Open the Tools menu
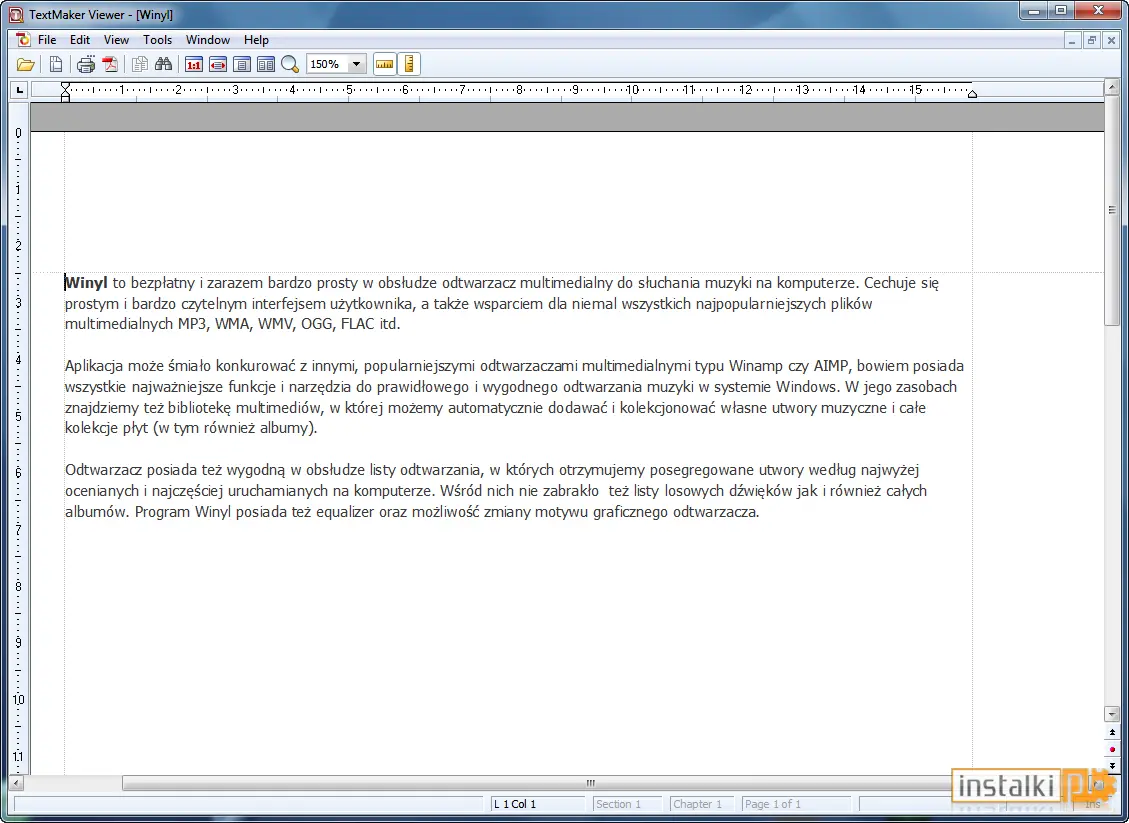1129x823 pixels. pos(157,40)
